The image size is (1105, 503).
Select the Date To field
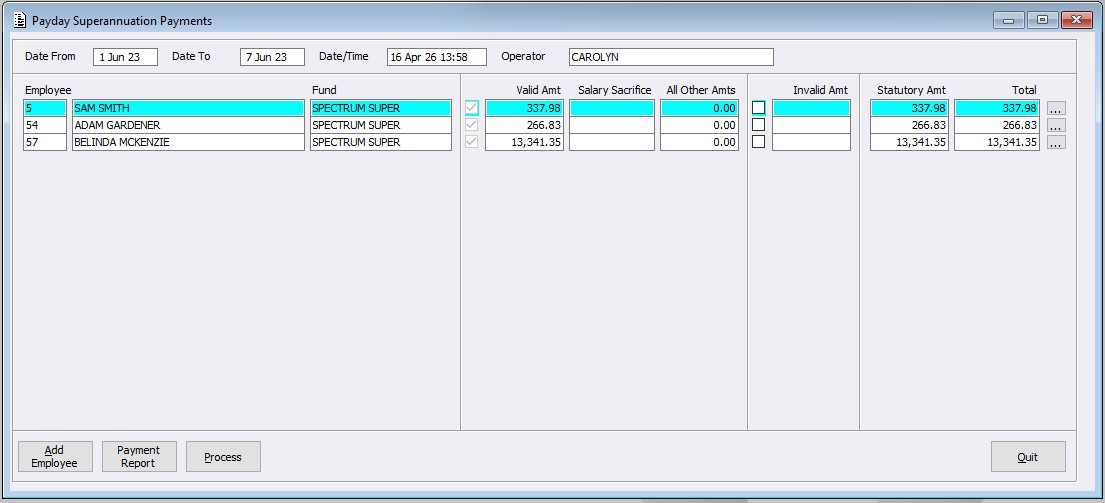[x=272, y=57]
